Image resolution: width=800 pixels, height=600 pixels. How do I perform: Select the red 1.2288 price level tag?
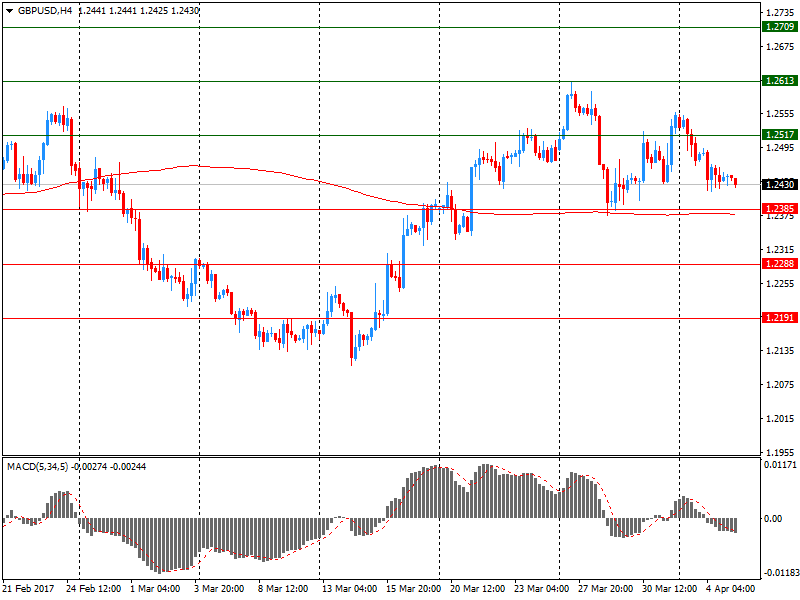(x=778, y=264)
